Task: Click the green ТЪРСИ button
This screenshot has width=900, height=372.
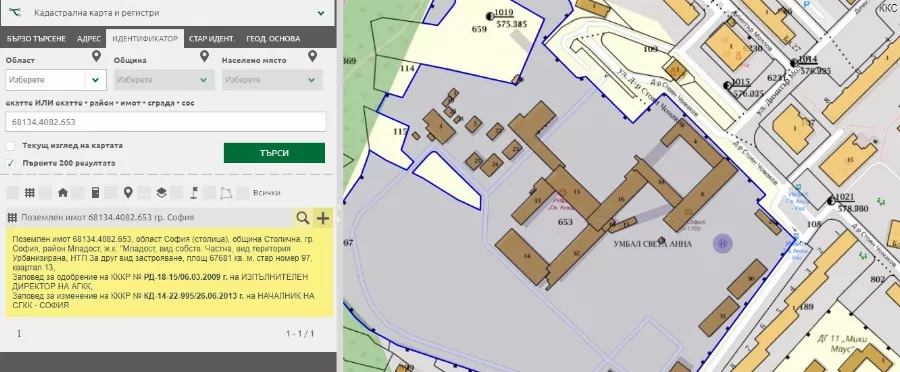Action: 274,153
